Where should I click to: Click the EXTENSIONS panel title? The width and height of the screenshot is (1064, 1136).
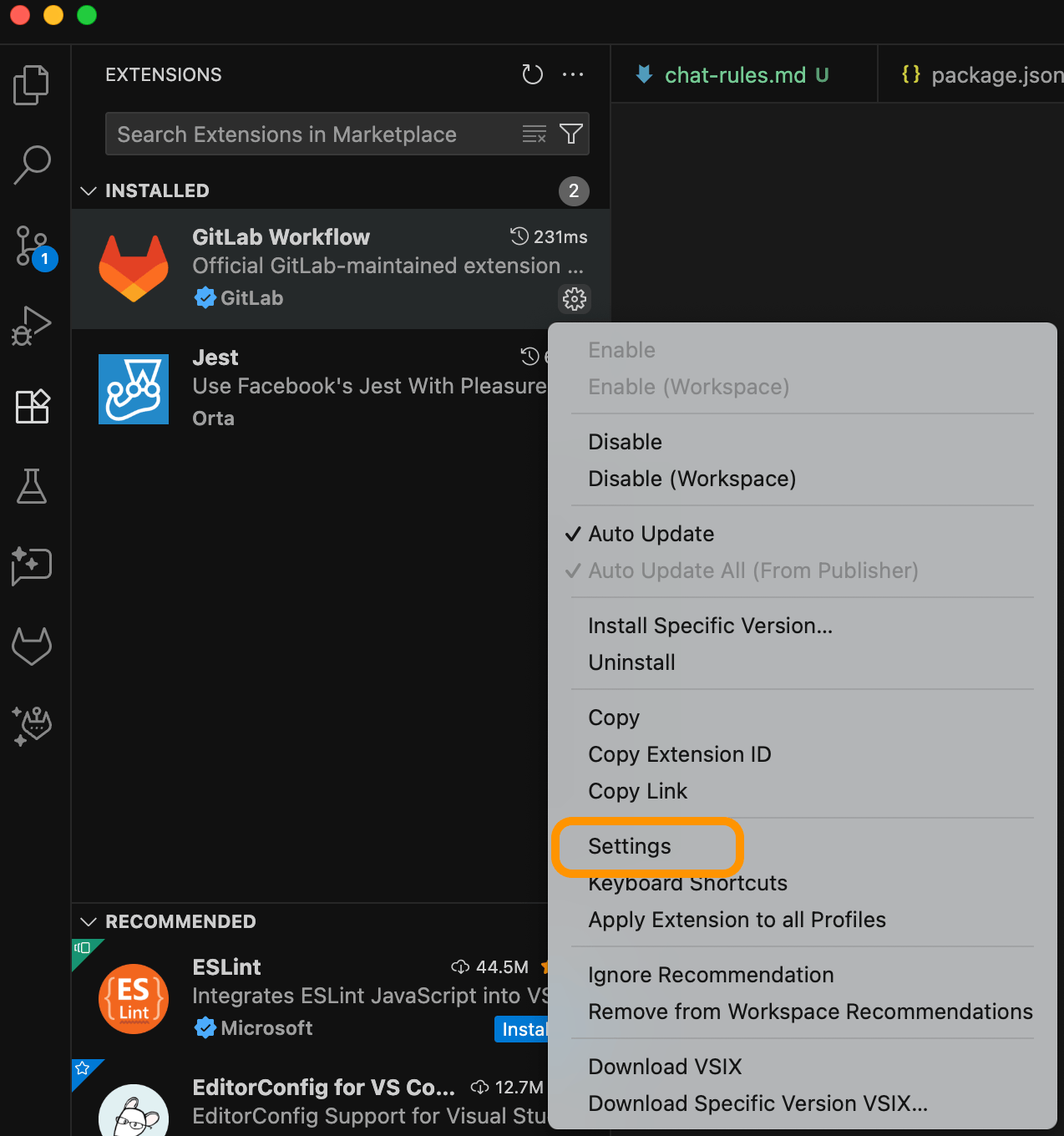(x=164, y=74)
